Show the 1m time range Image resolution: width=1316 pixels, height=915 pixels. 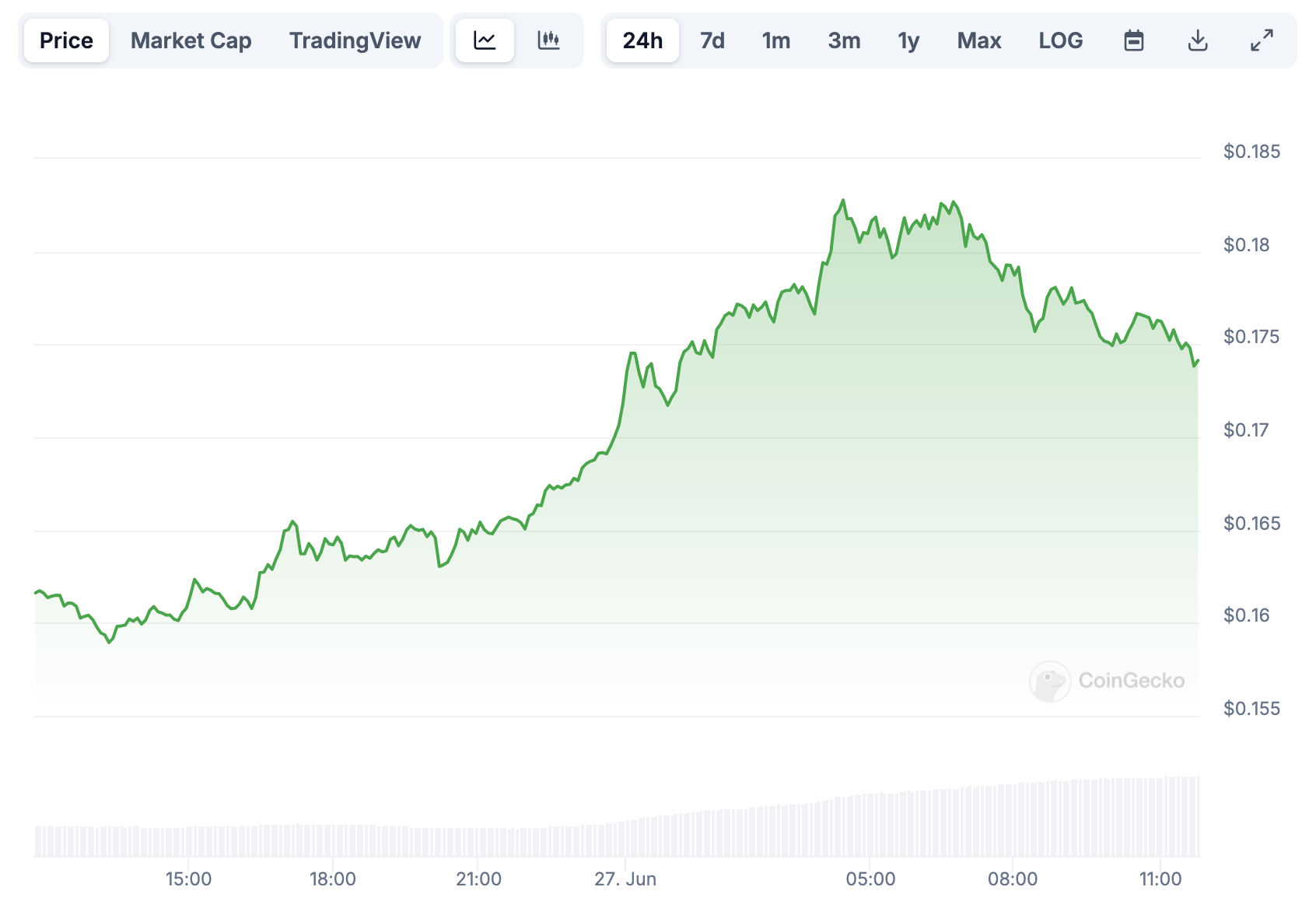pos(775,40)
